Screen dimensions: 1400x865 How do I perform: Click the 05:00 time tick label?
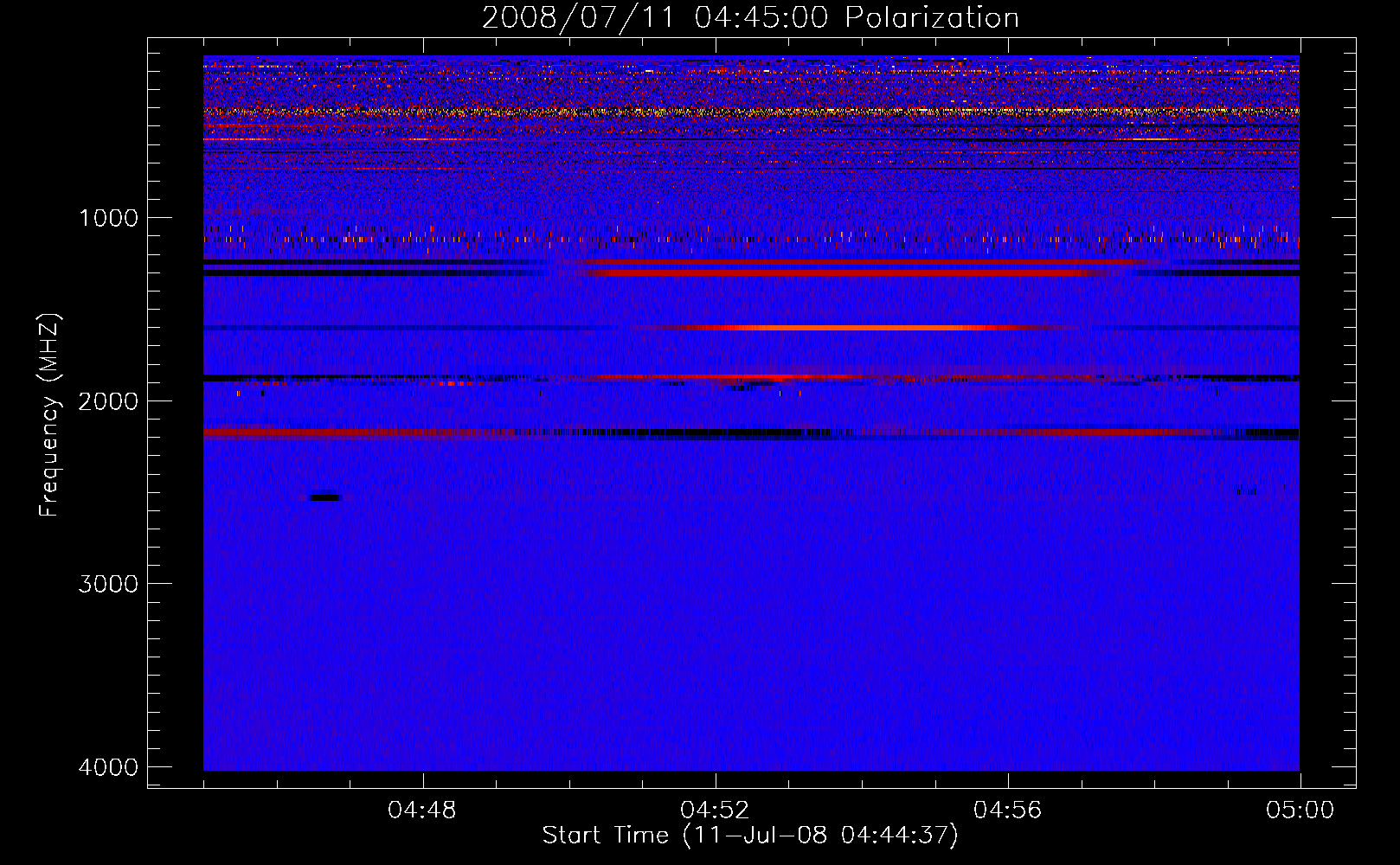coord(1300,811)
